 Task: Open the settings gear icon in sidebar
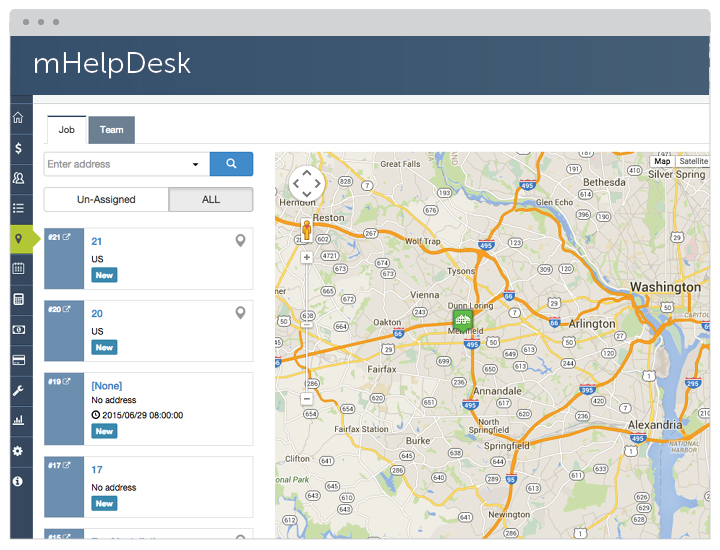pyautogui.click(x=18, y=451)
